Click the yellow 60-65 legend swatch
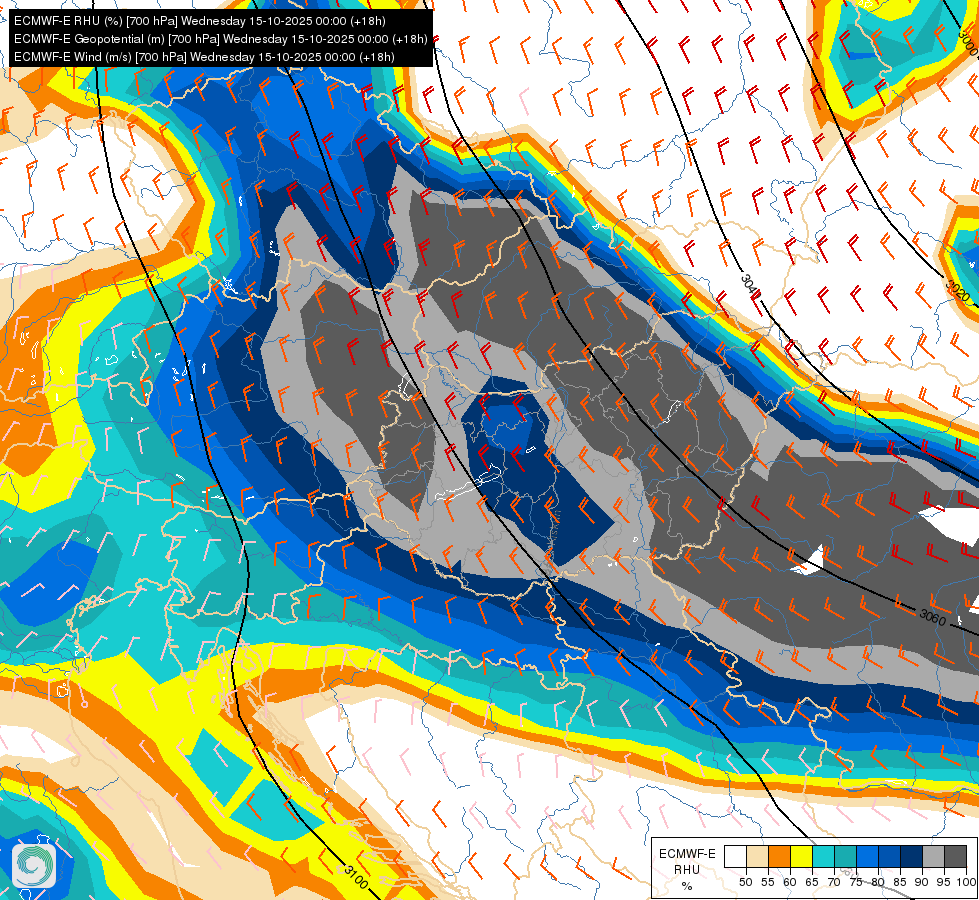 [800, 856]
